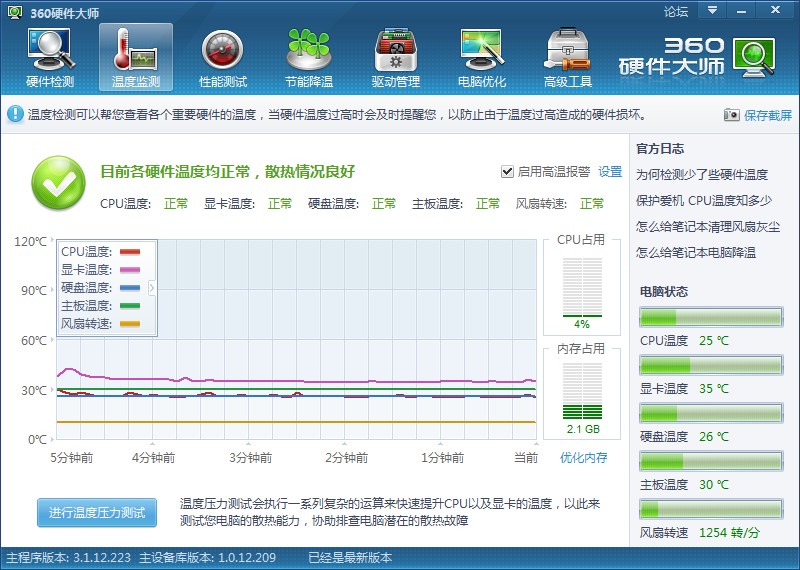Click the 内存占用 memory usage meter
800x570 pixels.
pyautogui.click(x=582, y=391)
